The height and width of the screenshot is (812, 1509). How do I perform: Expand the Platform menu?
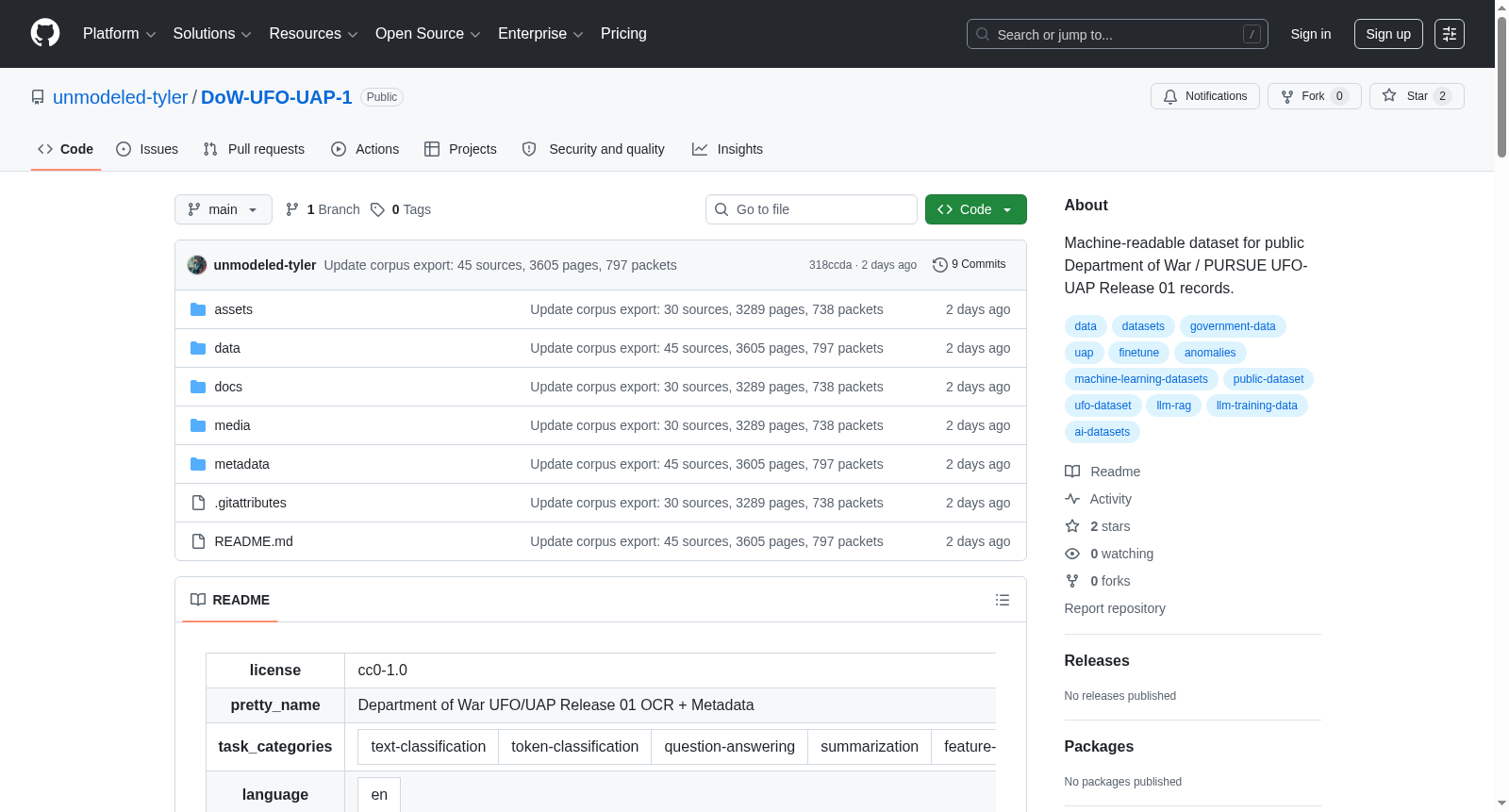click(x=120, y=34)
